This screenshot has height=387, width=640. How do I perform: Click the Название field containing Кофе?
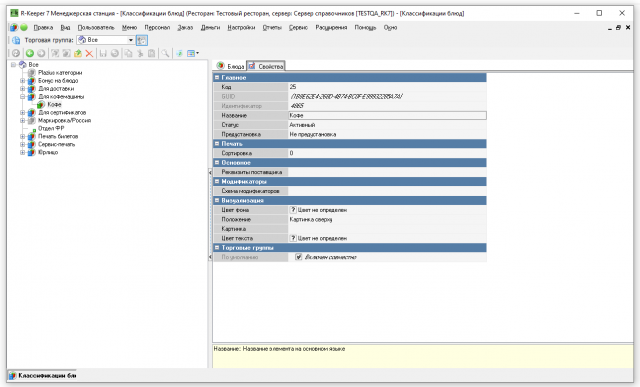point(387,116)
